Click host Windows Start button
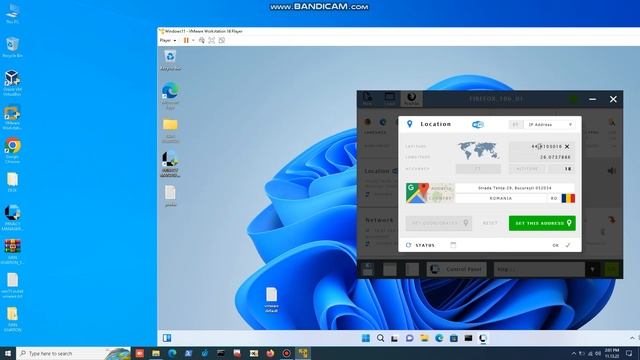 [x=8, y=353]
